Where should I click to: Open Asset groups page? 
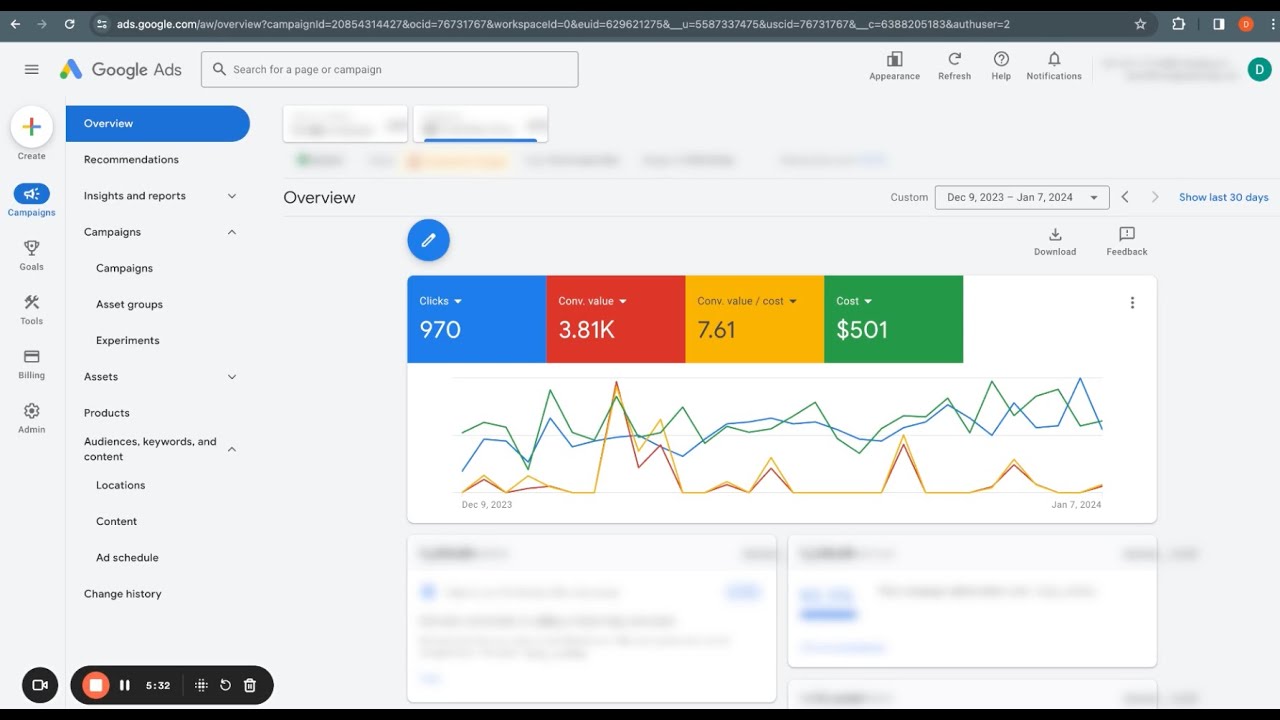129,304
